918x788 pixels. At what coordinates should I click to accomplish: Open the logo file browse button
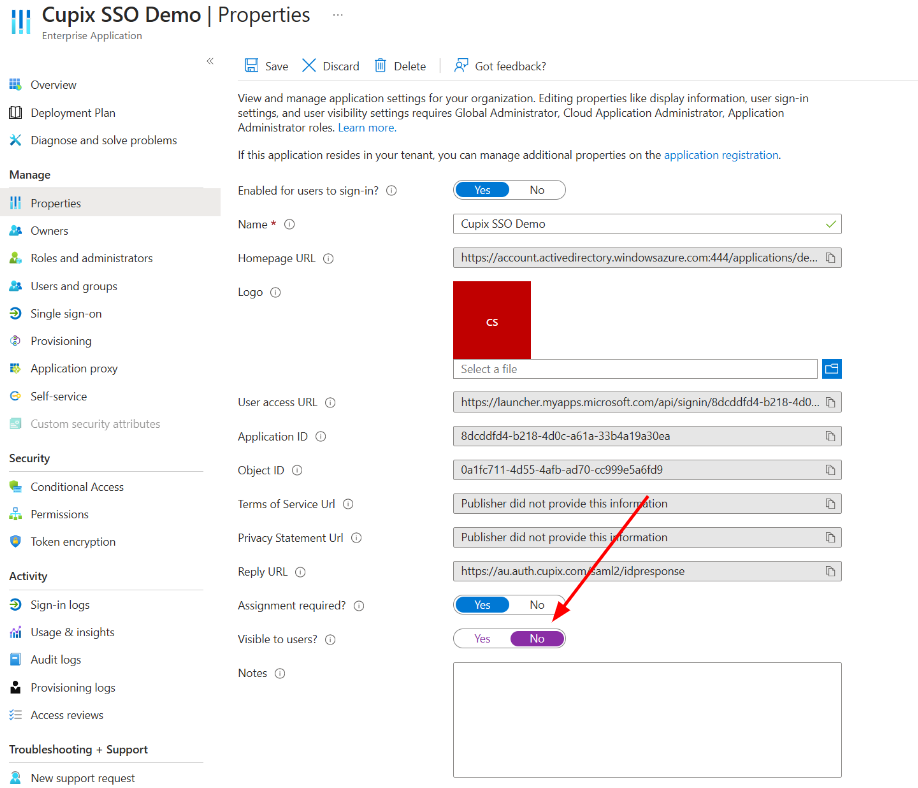[x=831, y=369]
